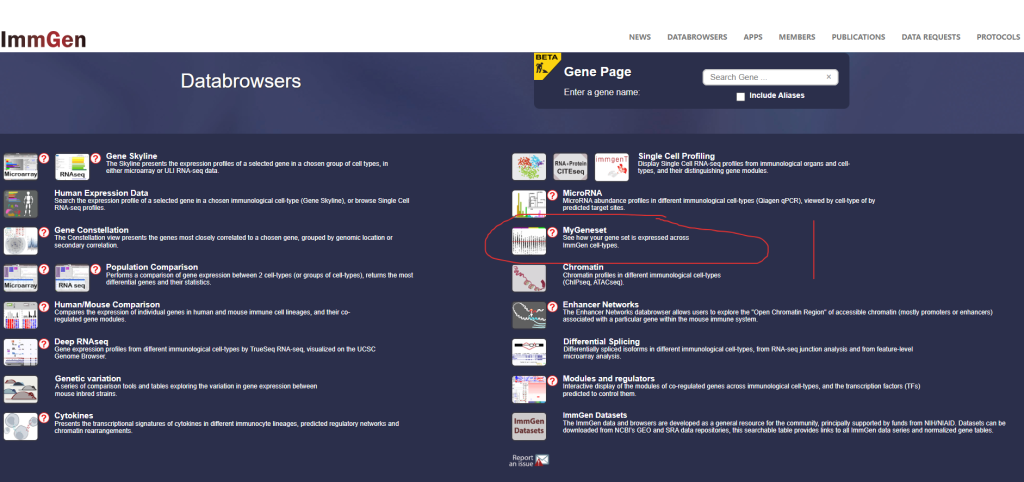Click the Enhancer Networks help question mark
This screenshot has width=1024, height=482.
click(x=552, y=306)
